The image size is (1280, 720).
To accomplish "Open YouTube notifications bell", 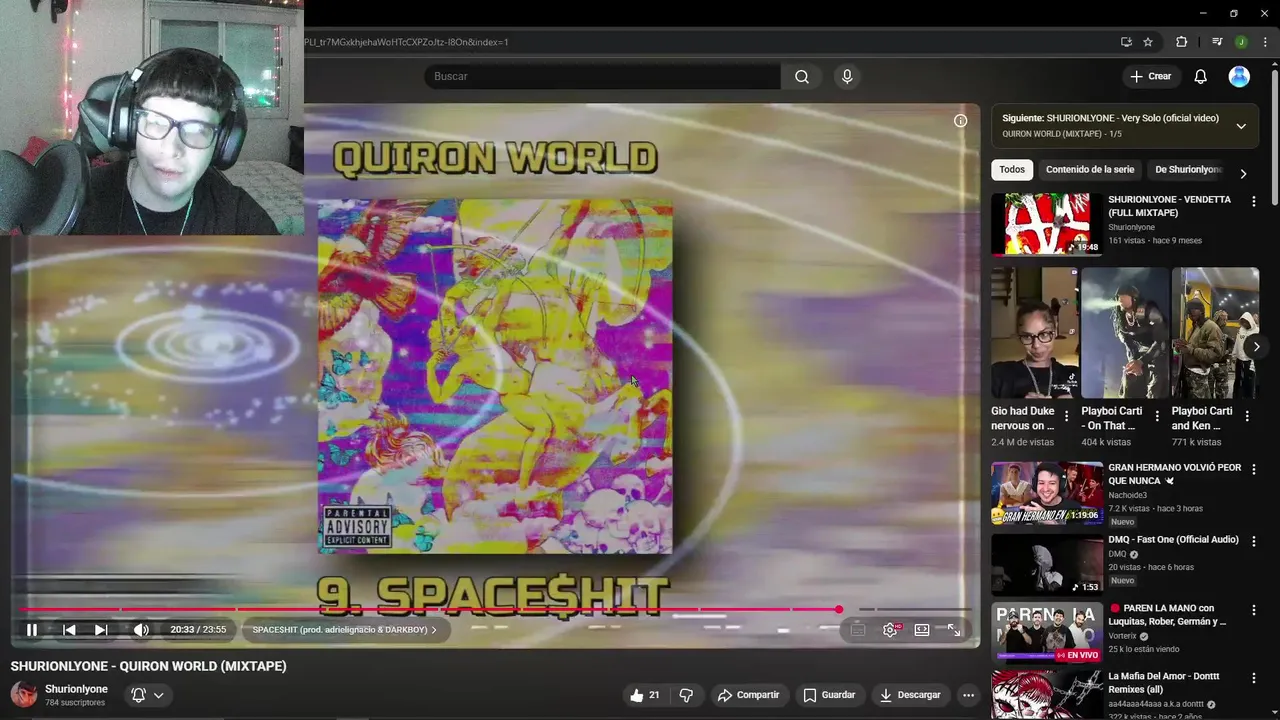I will [x=1200, y=76].
